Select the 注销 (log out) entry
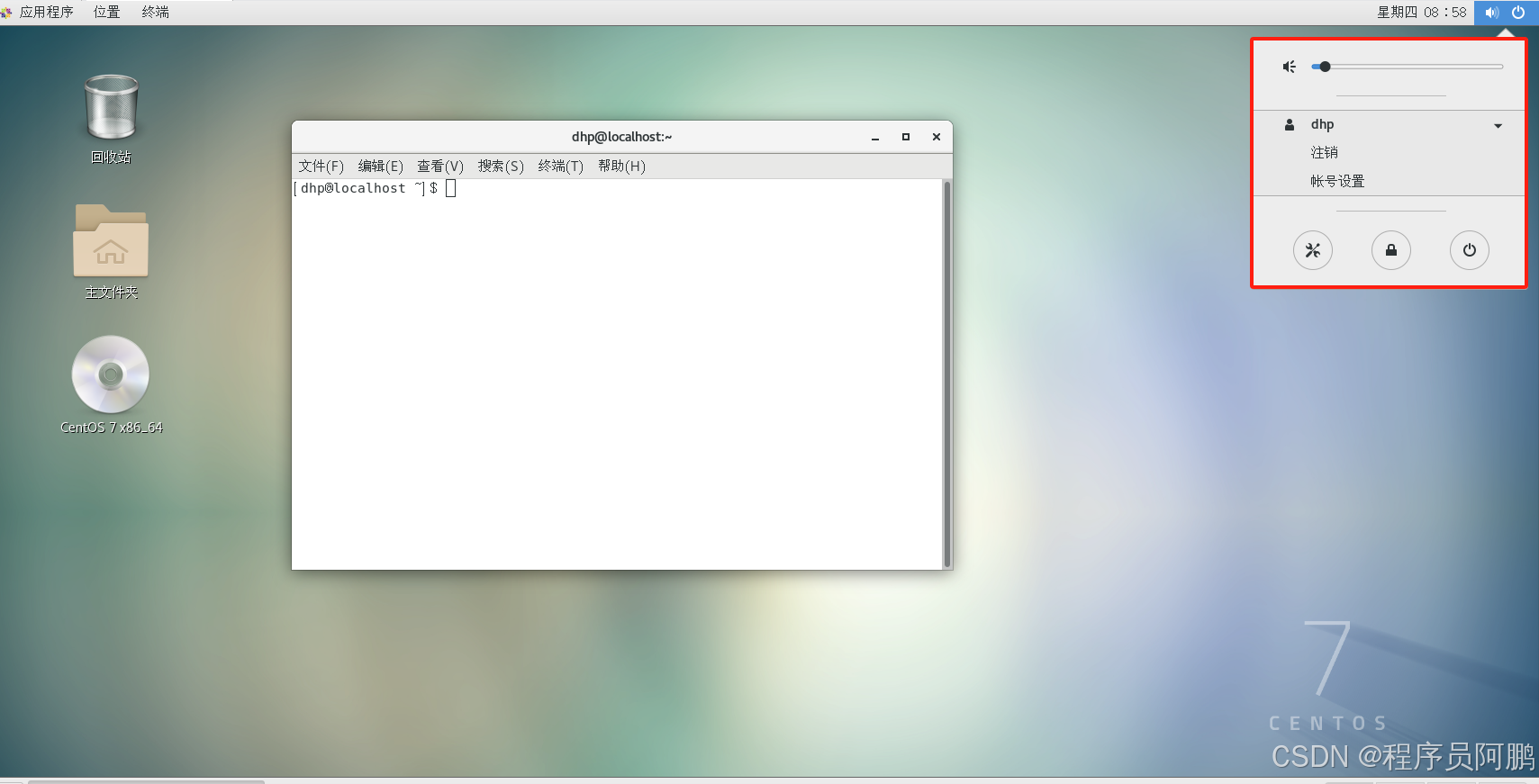Viewport: 1539px width, 784px height. click(1324, 152)
